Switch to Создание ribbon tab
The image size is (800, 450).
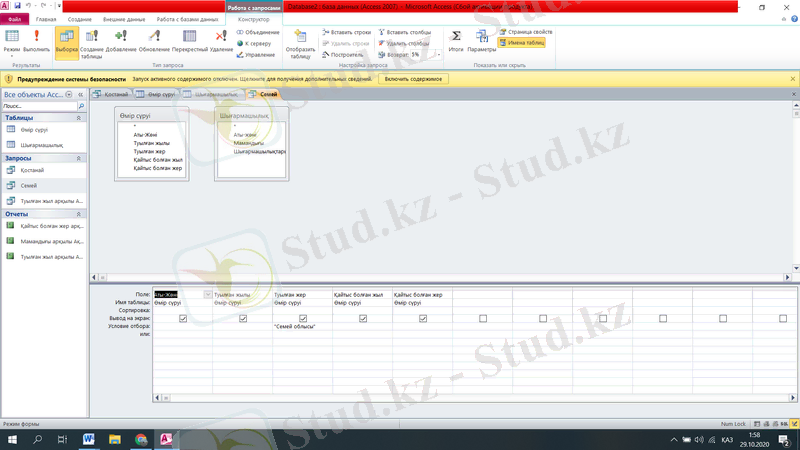[80, 19]
